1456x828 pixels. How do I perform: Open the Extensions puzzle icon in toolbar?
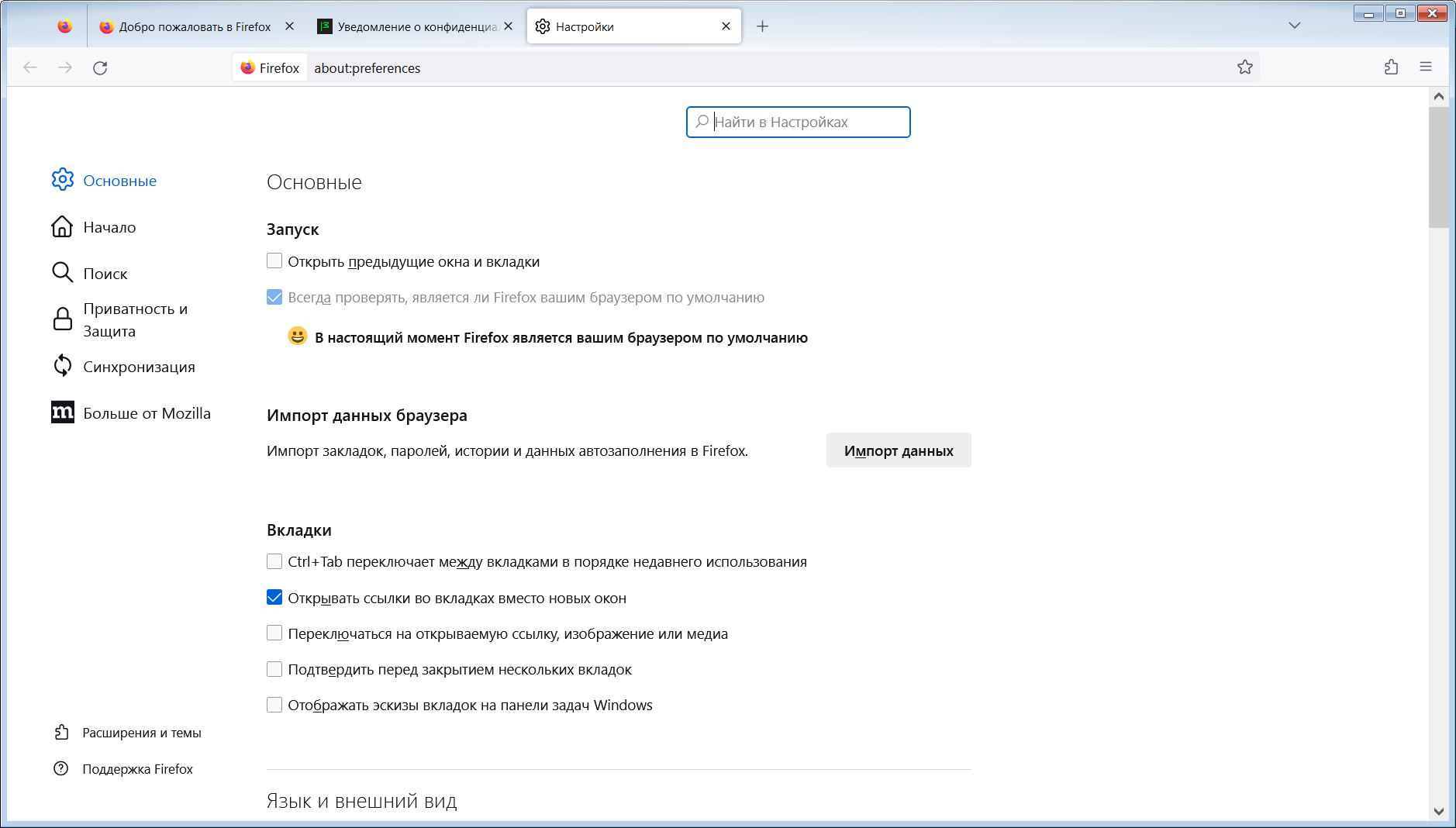[x=1391, y=67]
